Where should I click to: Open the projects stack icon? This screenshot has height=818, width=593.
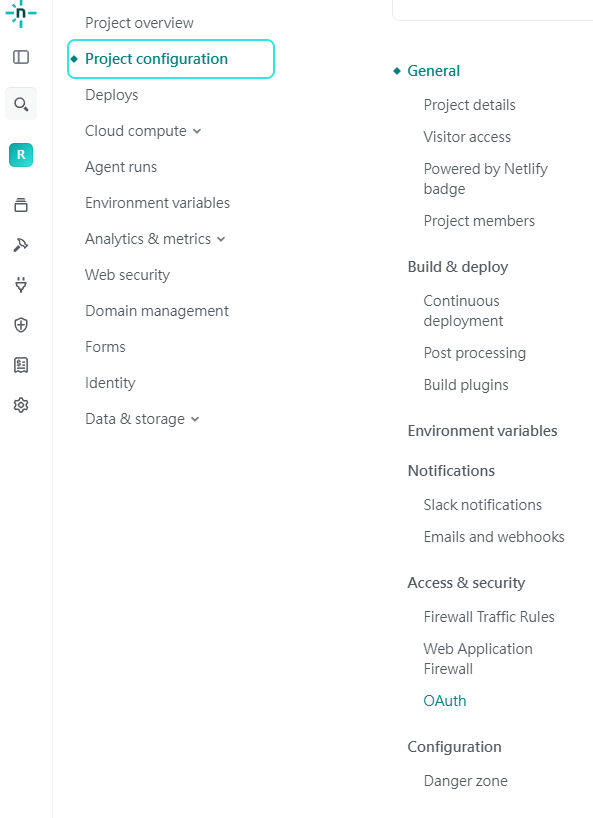click(21, 205)
